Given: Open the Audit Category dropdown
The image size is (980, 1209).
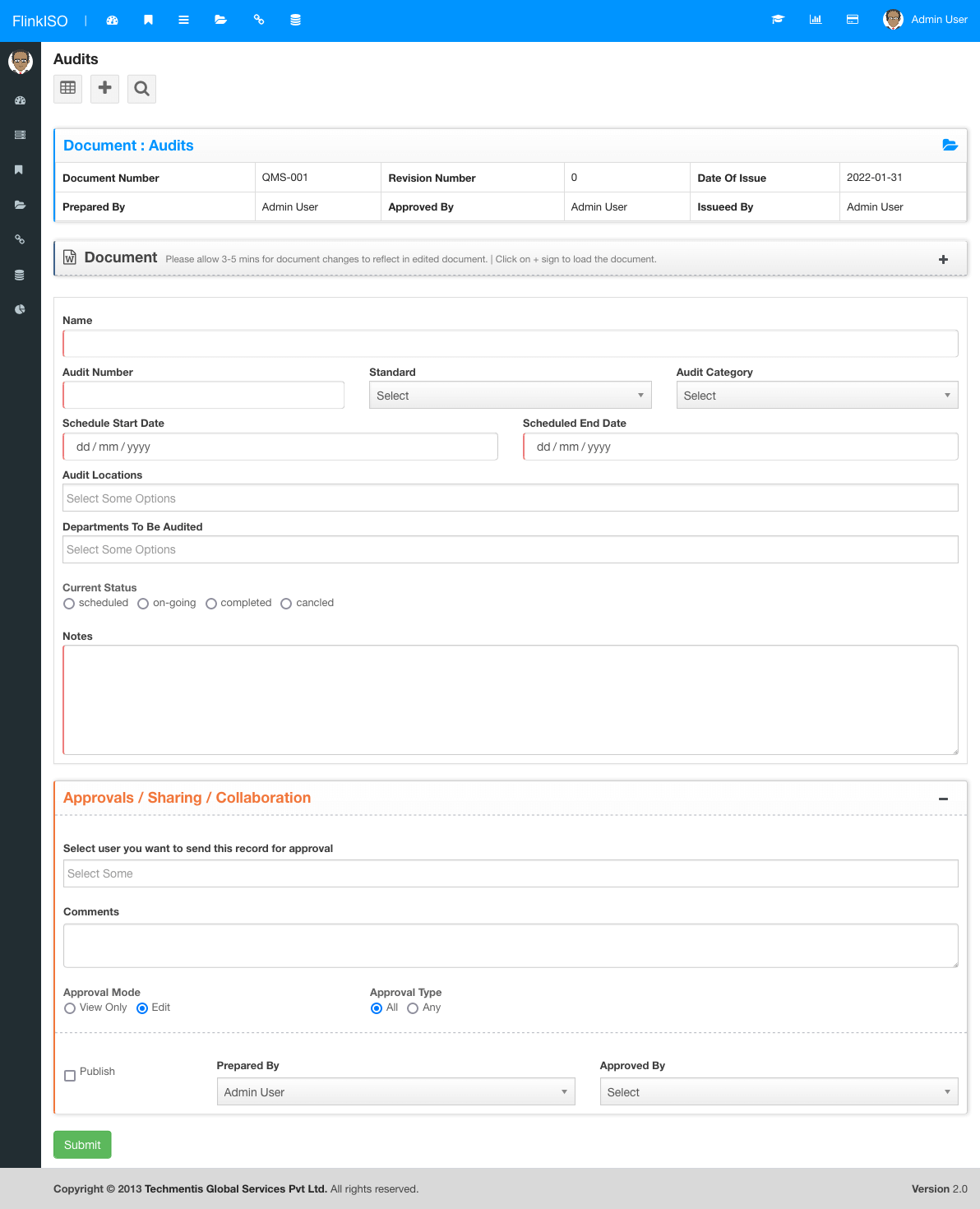Looking at the screenshot, I should coord(816,396).
